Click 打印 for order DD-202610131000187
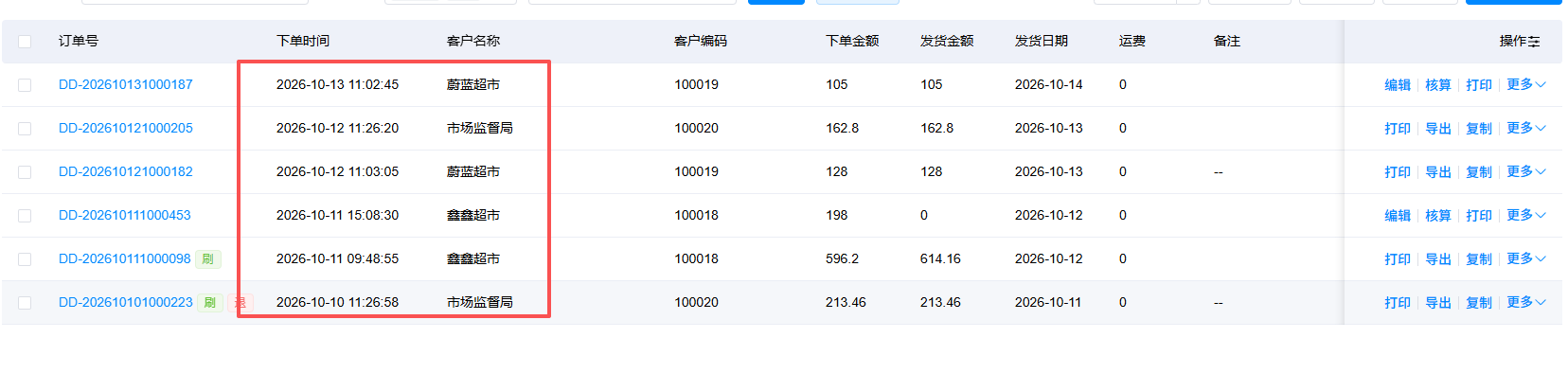 (x=1479, y=85)
